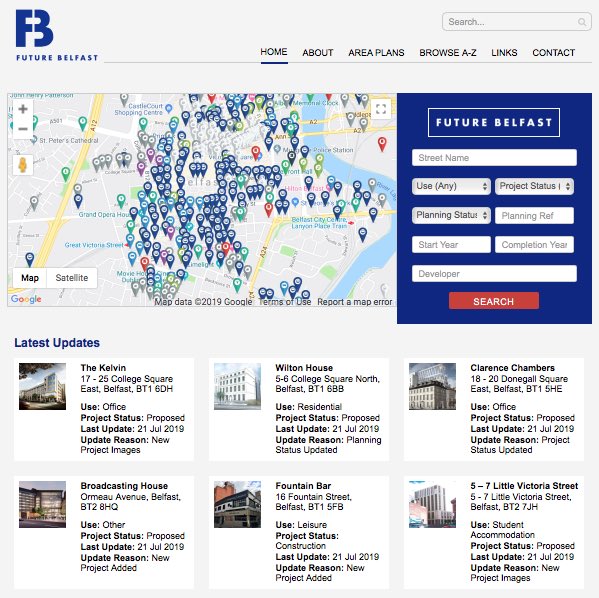This screenshot has width=599, height=598.
Task: Open 5-7 Little Victoria Street thumbnail
Action: 432,504
